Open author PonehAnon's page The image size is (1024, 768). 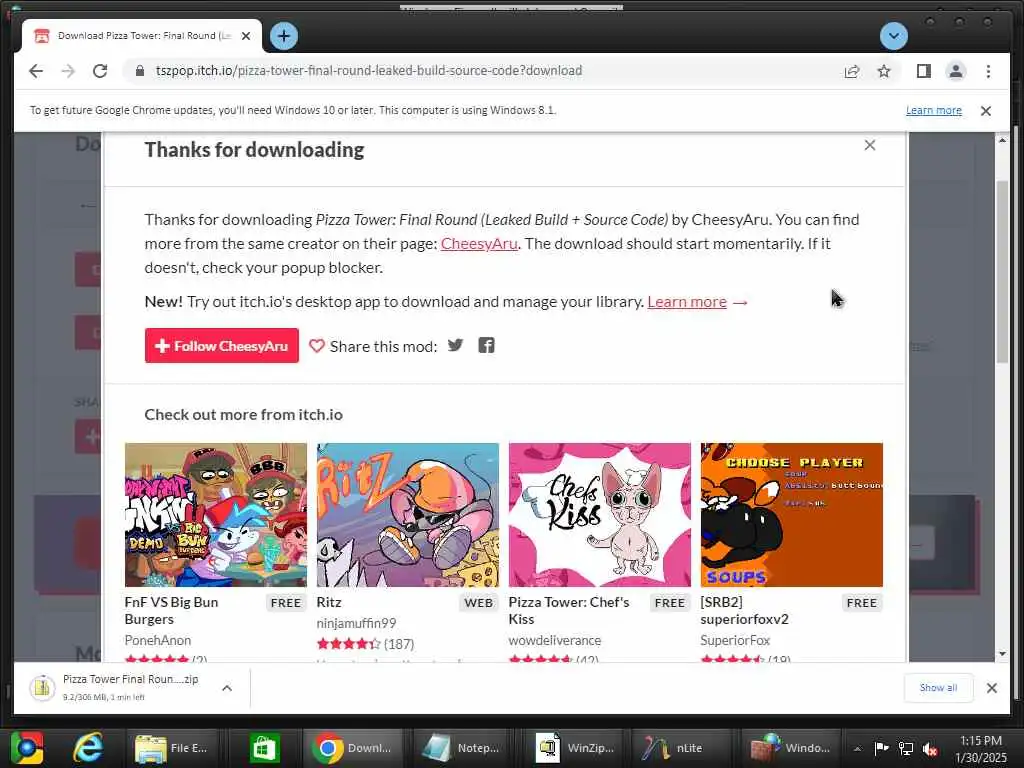point(157,640)
